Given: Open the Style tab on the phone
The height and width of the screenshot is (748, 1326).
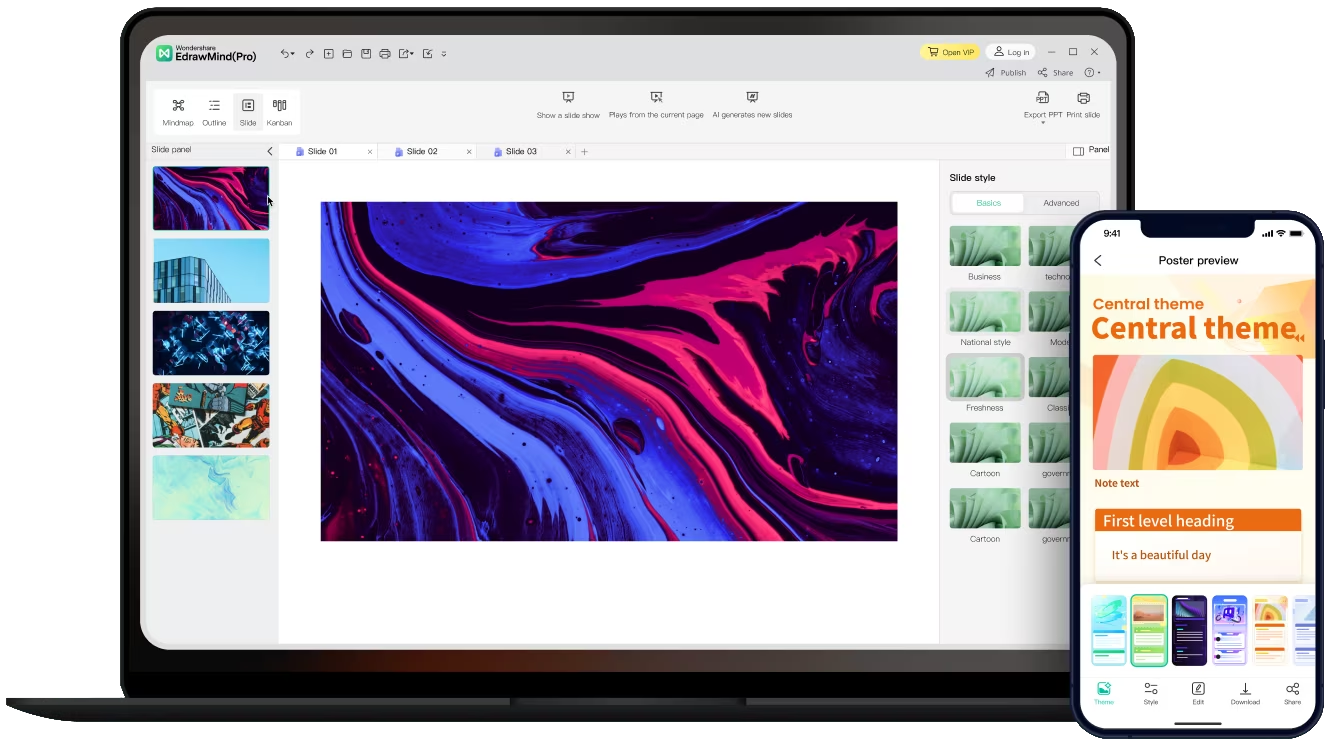Looking at the screenshot, I should [1151, 693].
